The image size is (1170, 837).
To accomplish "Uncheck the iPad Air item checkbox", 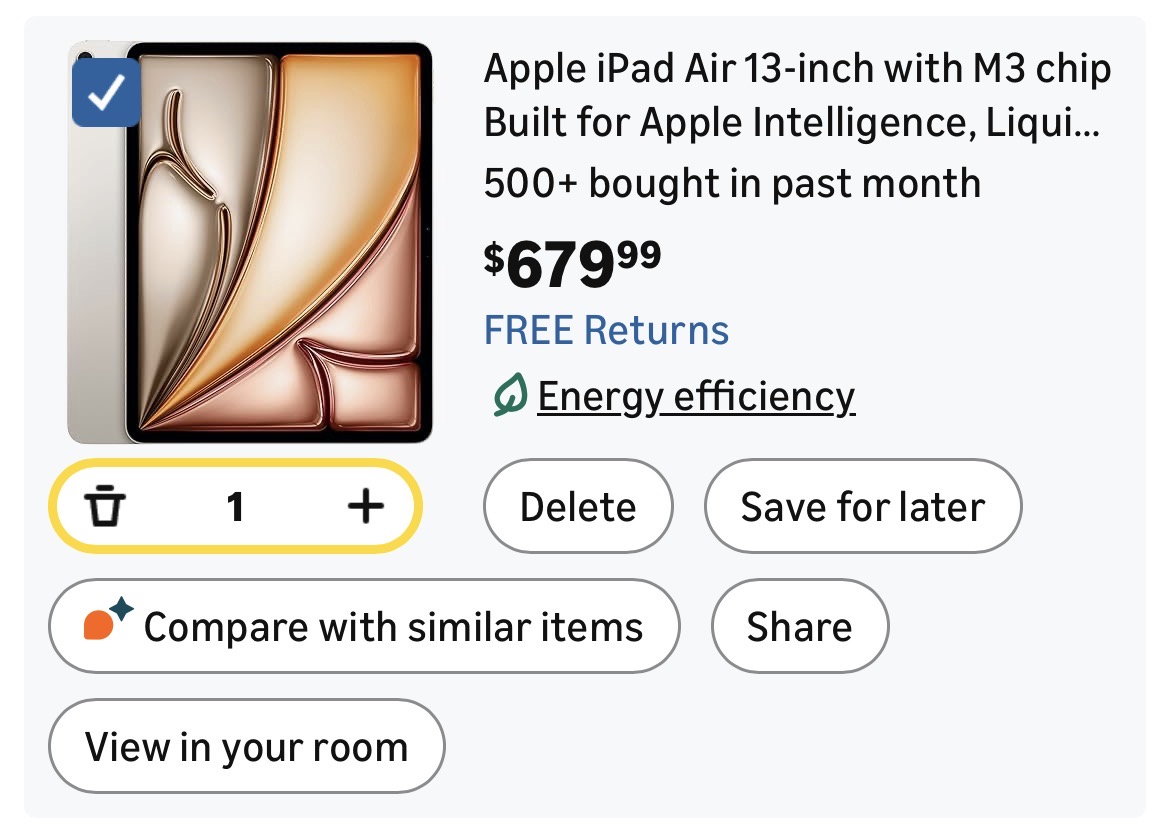I will coord(105,93).
